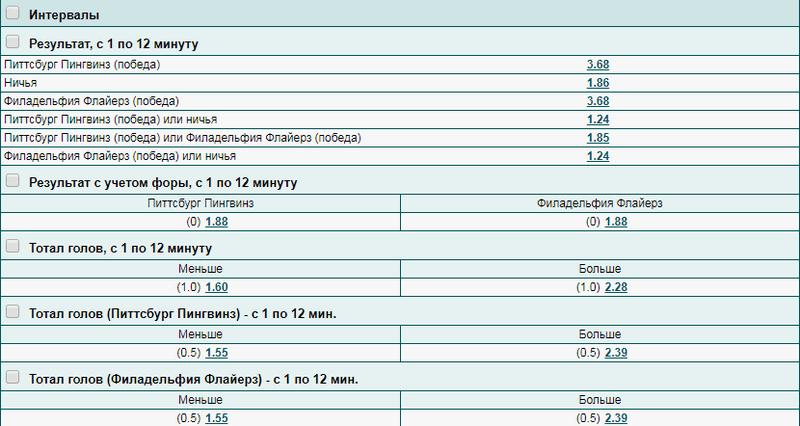The width and height of the screenshot is (800, 426).
Task: Tick checkbox for Результат, с 1 по 12 минуту
Action: (13, 41)
